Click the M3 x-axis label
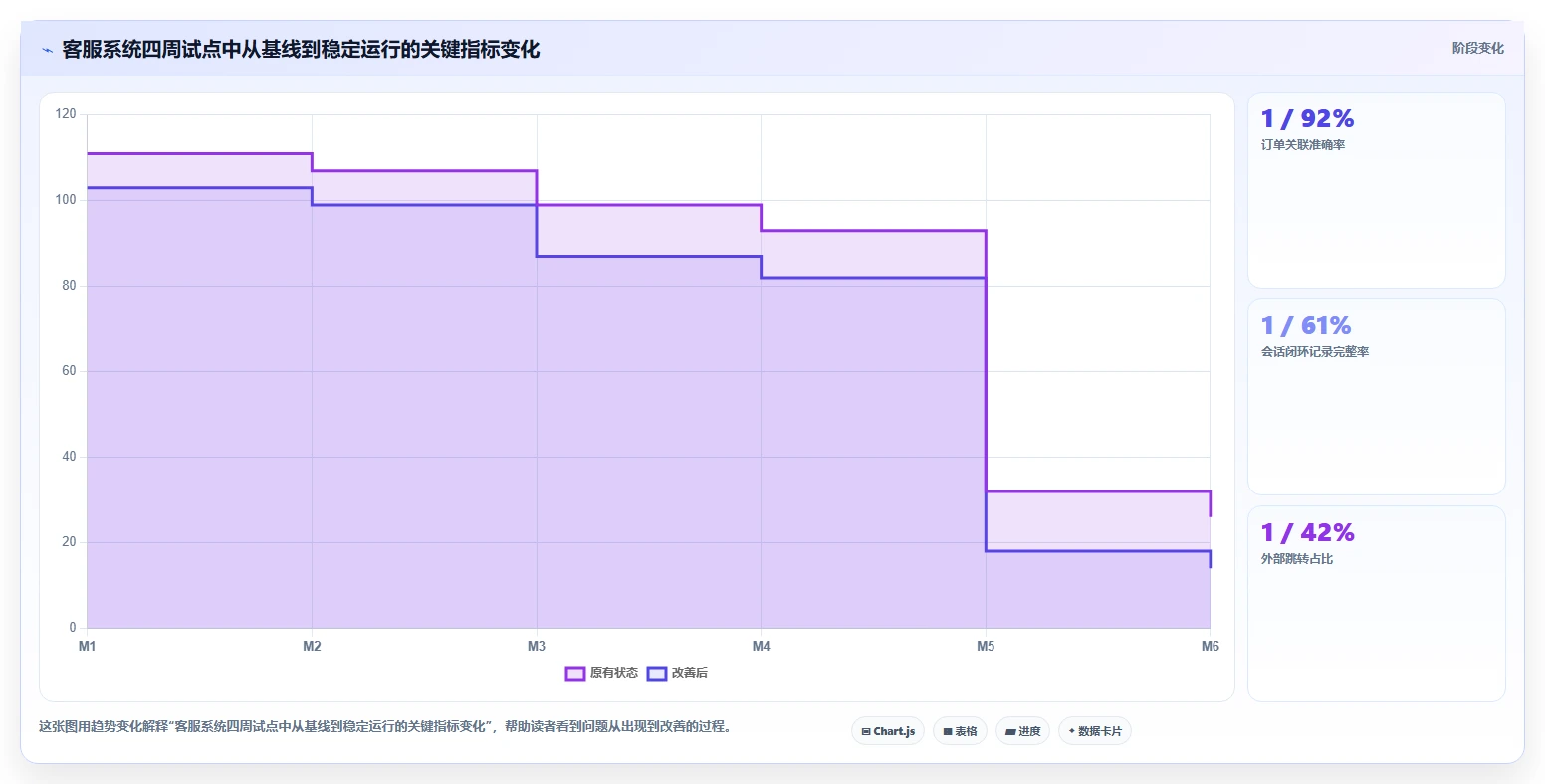The height and width of the screenshot is (784, 1545). pyautogui.click(x=537, y=647)
